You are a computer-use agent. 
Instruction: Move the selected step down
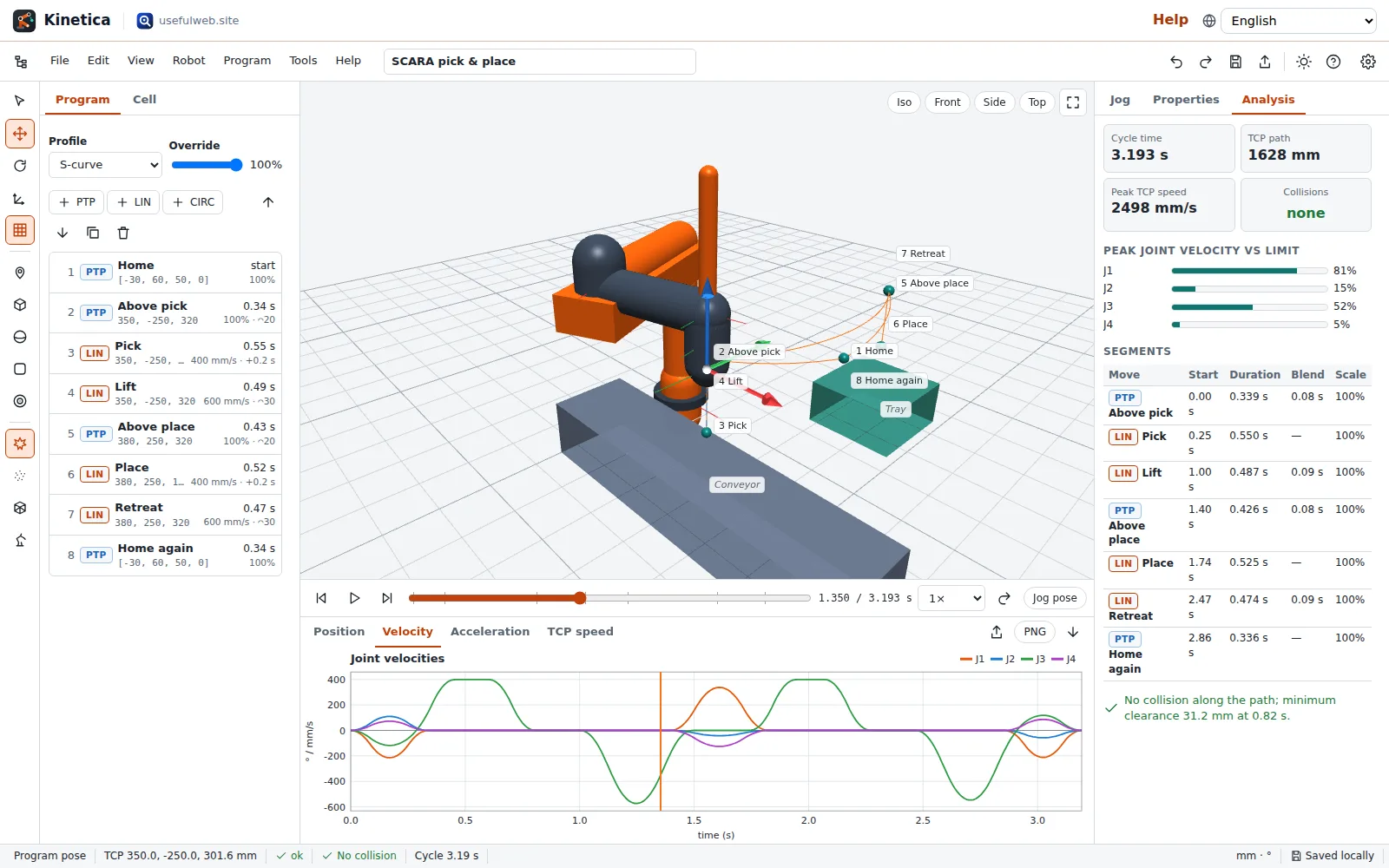(x=63, y=233)
